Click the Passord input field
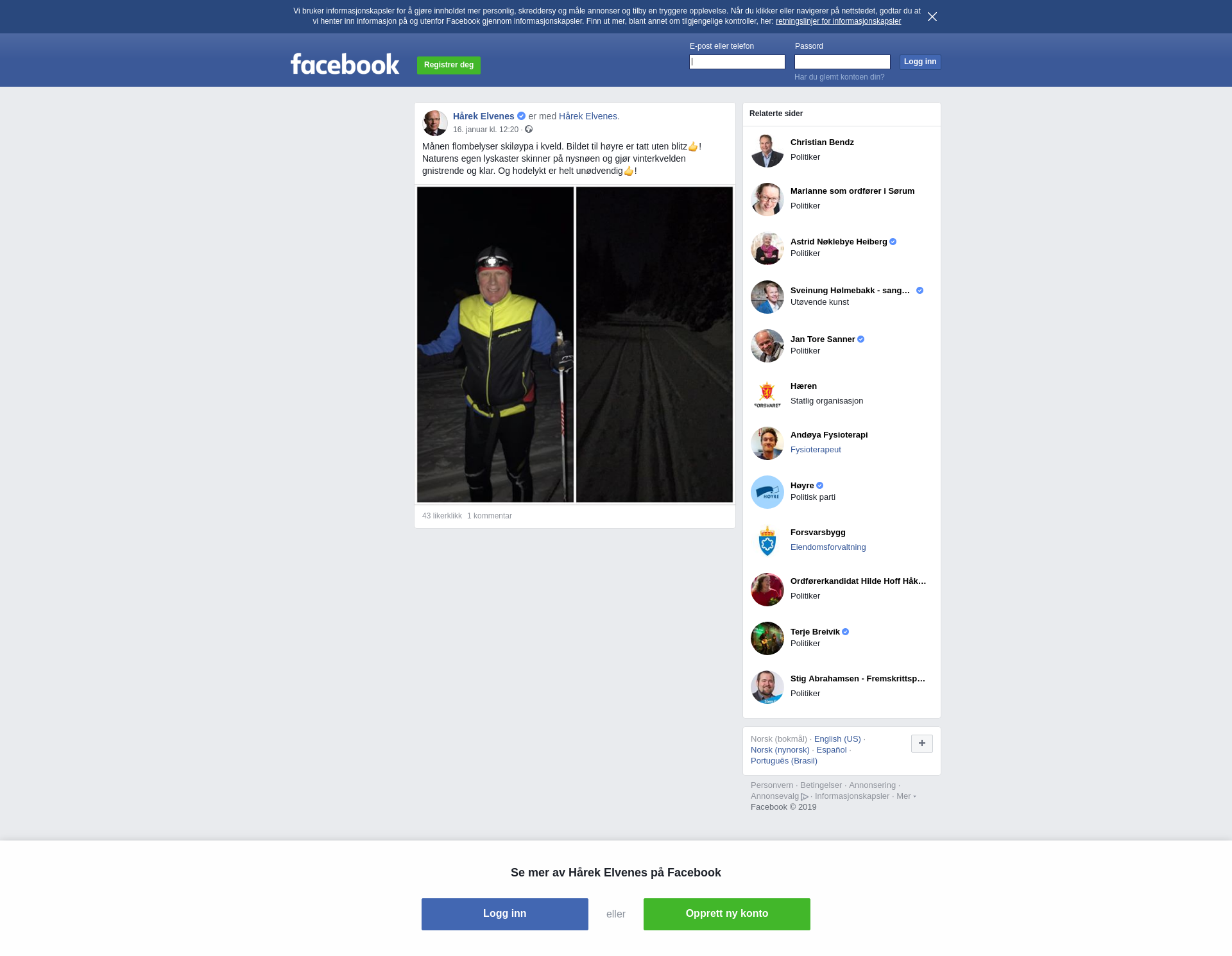 (x=843, y=62)
